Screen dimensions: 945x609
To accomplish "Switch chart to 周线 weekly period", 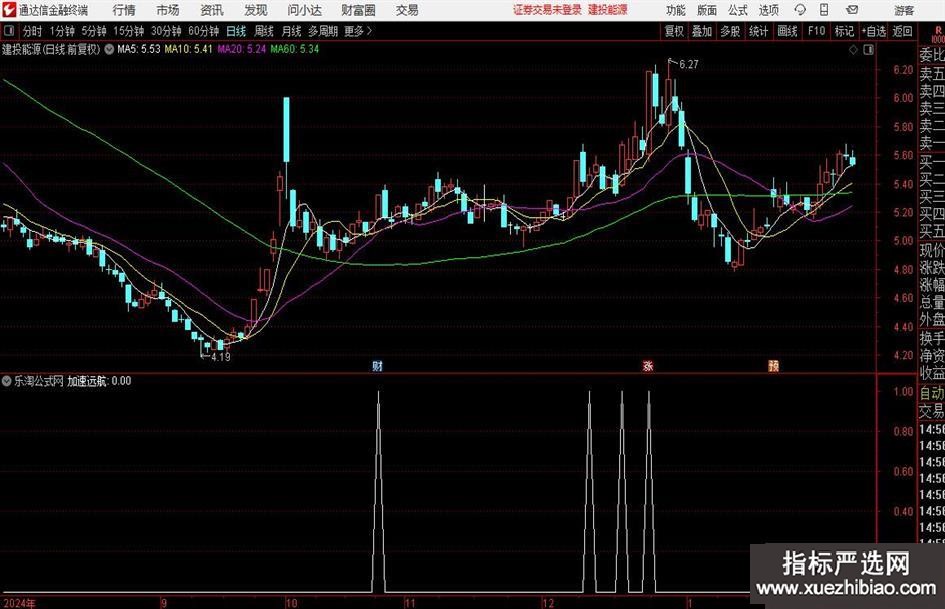I will (x=264, y=31).
